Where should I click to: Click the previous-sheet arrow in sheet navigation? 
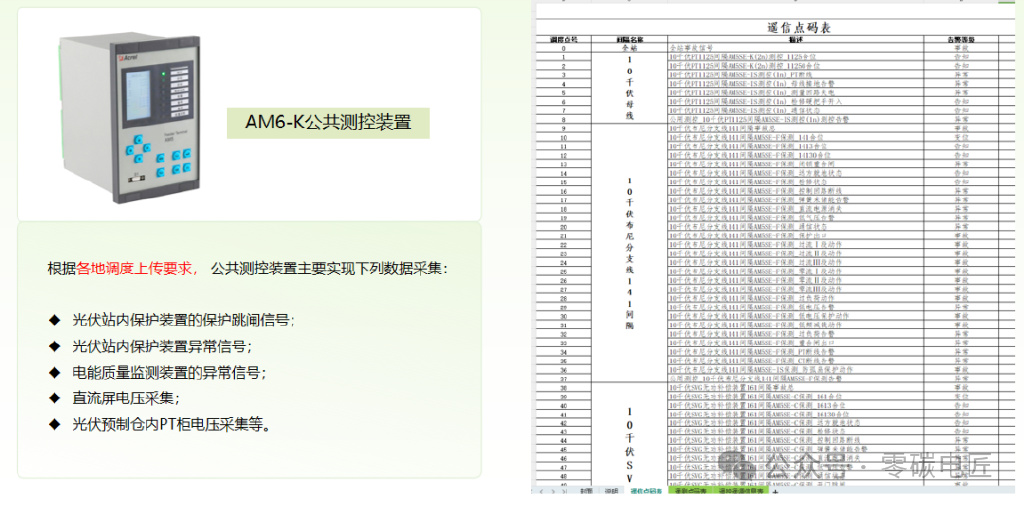[x=541, y=491]
